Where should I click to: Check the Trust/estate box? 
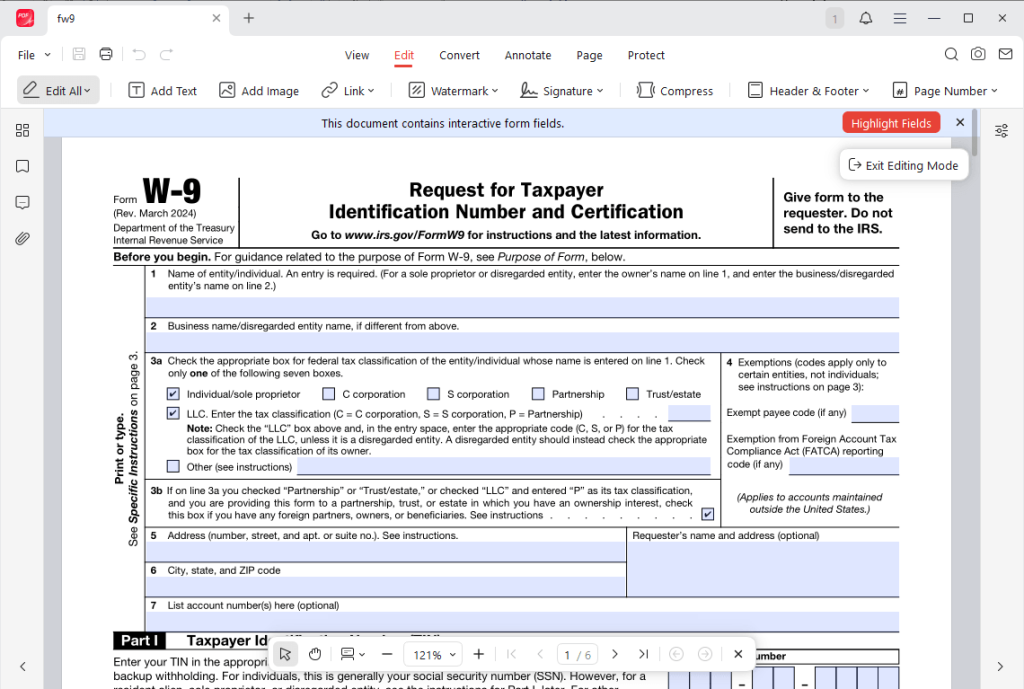point(632,394)
